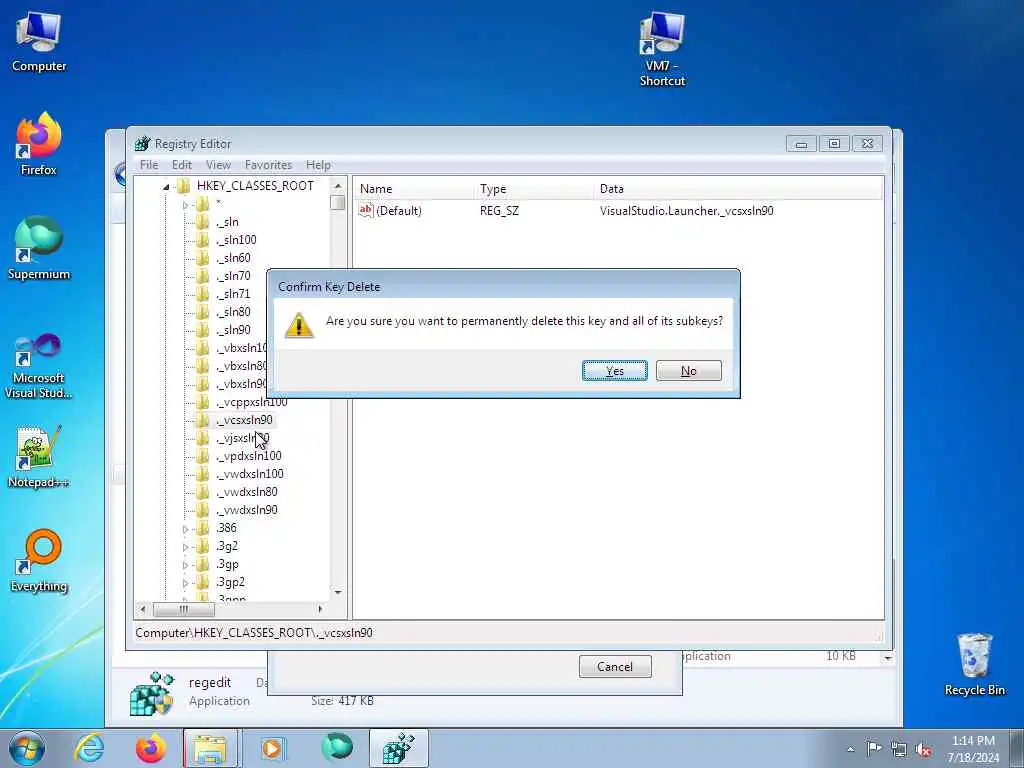Click the tree pane scroll up arrow
This screenshot has height=768, width=1024.
pyautogui.click(x=338, y=185)
